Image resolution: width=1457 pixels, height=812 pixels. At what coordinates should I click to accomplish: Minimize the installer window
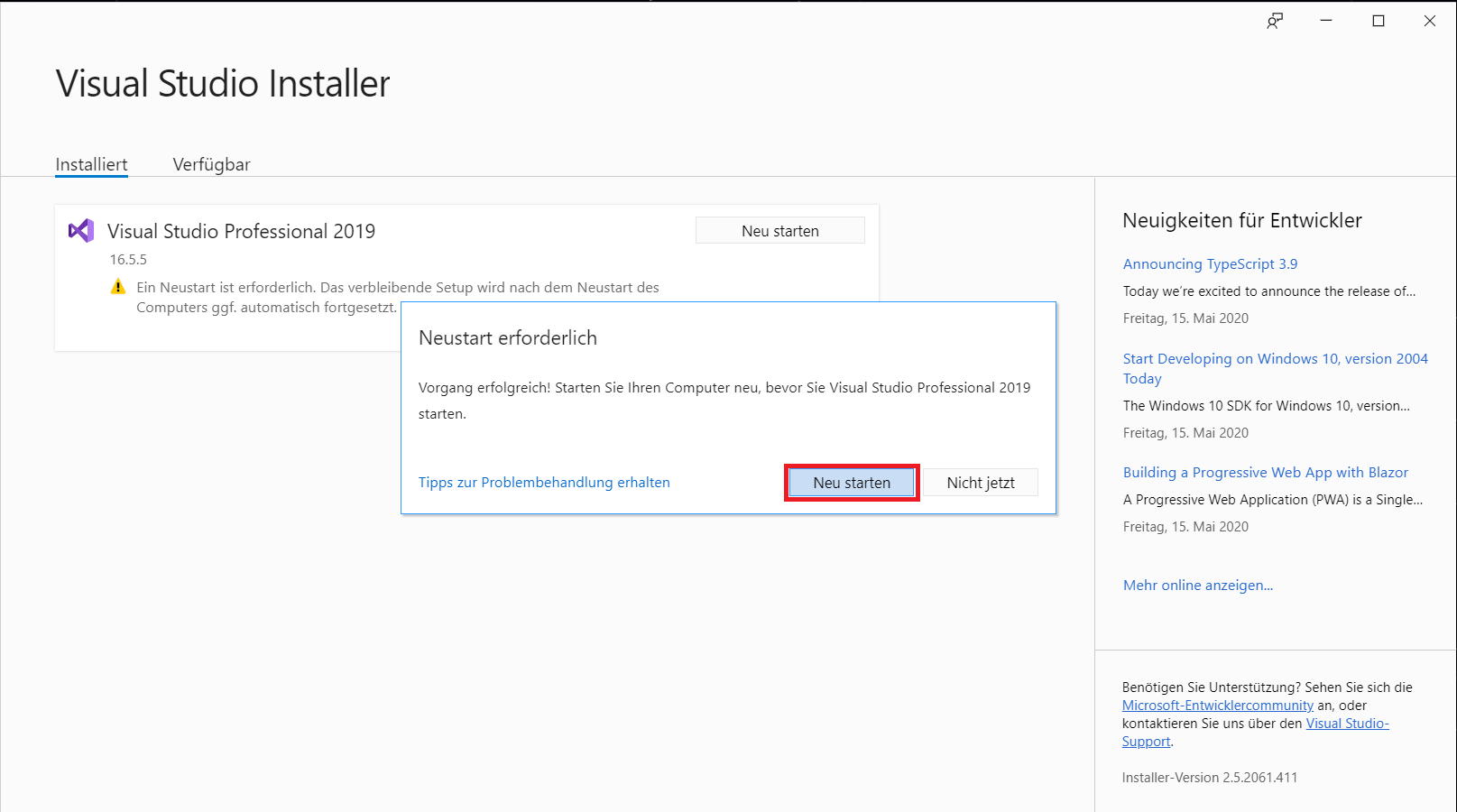coord(1326,21)
